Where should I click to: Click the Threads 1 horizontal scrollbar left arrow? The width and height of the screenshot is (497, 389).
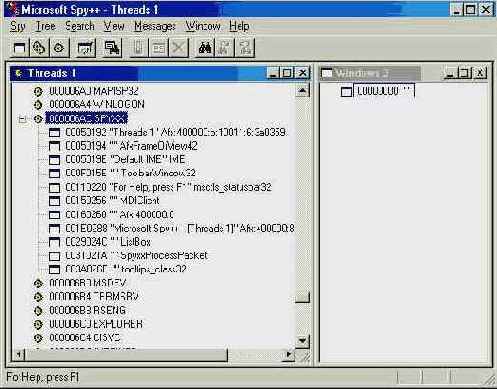coord(19,355)
